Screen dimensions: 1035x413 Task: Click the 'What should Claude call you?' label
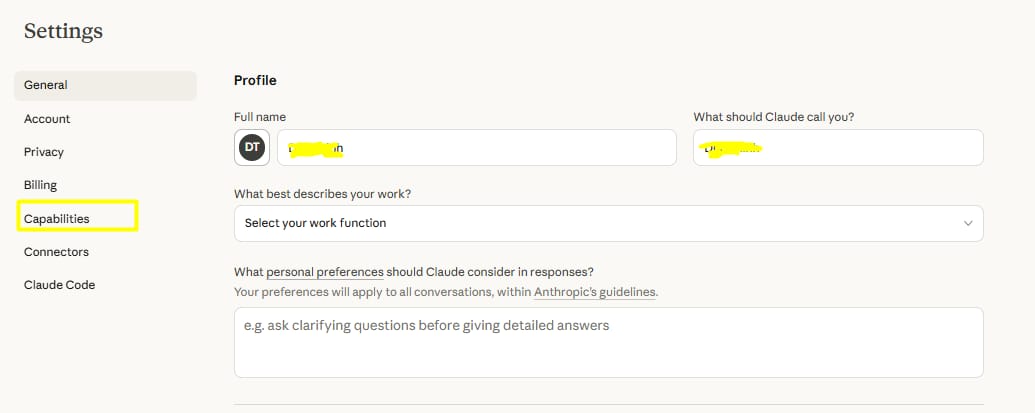tap(774, 117)
